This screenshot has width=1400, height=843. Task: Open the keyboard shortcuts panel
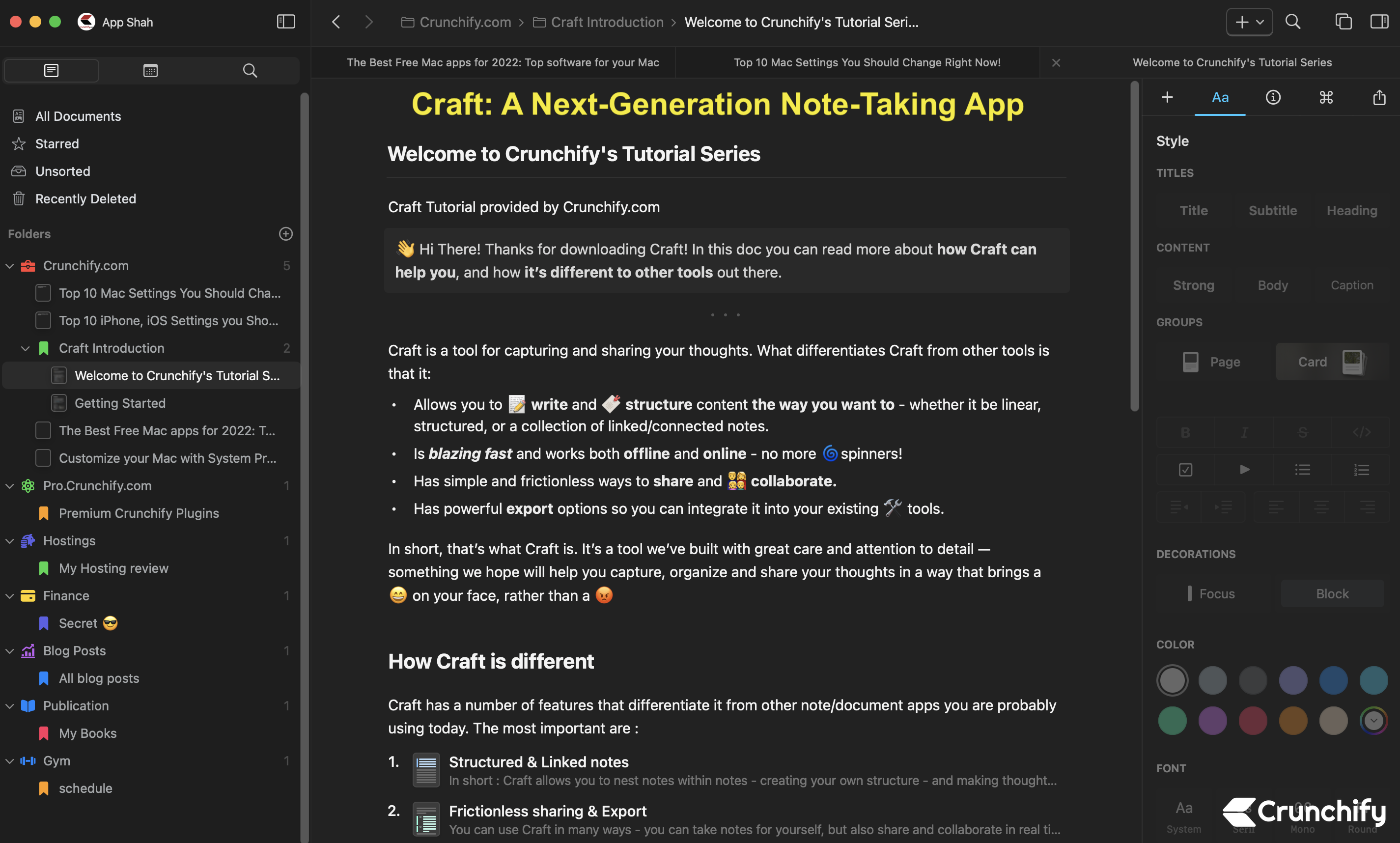[x=1326, y=97]
